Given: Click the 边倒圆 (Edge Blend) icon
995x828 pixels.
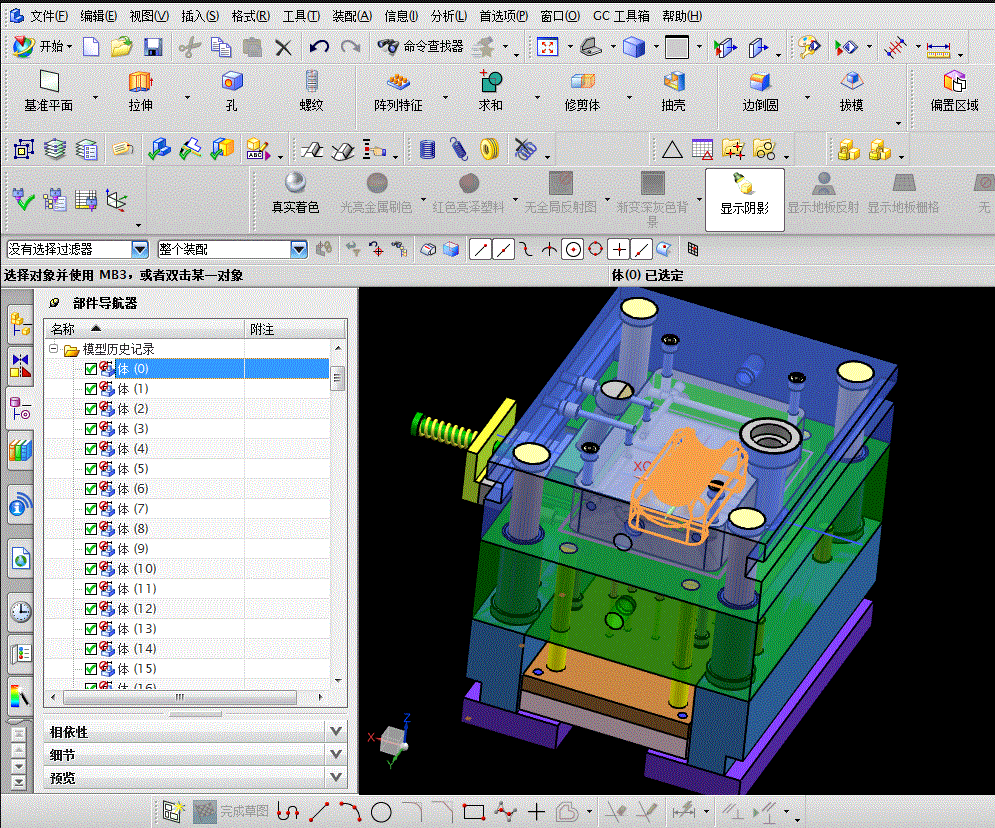Looking at the screenshot, I should point(760,83).
